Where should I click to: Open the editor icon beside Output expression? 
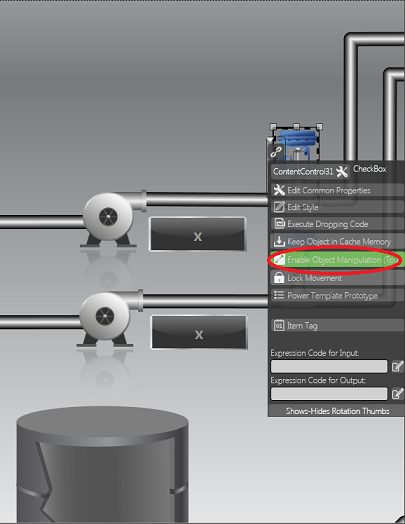coord(397,394)
